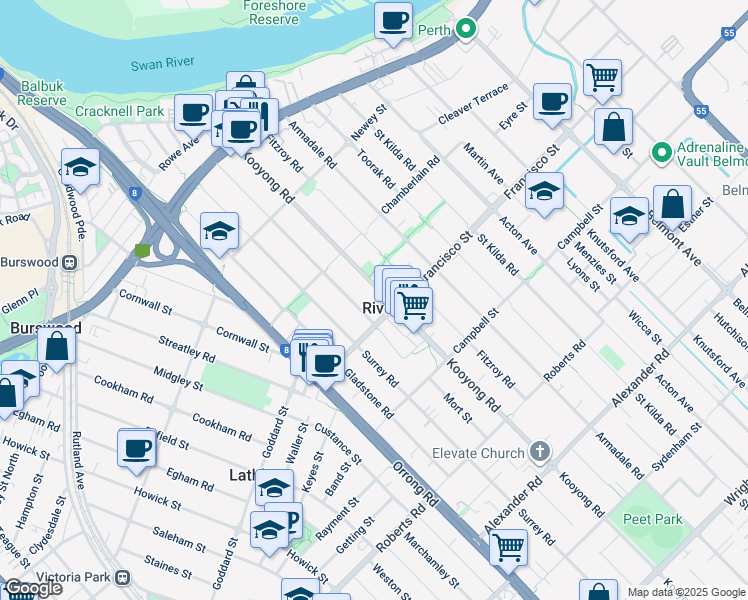Select the Lyons St street label
Viewport: 748px width, 600px height.
583,275
